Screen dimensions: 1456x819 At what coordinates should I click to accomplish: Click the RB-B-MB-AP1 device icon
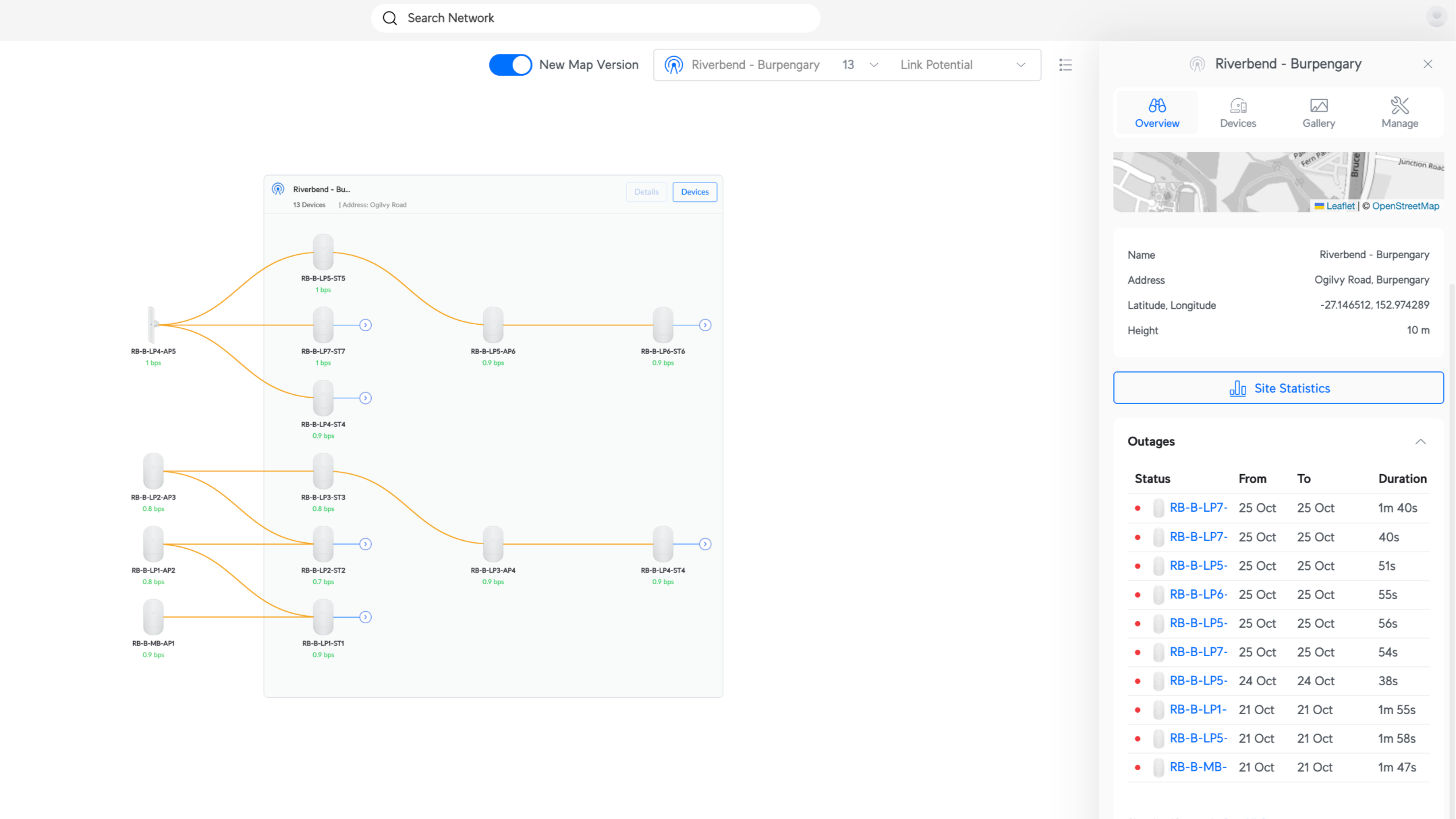click(x=153, y=616)
